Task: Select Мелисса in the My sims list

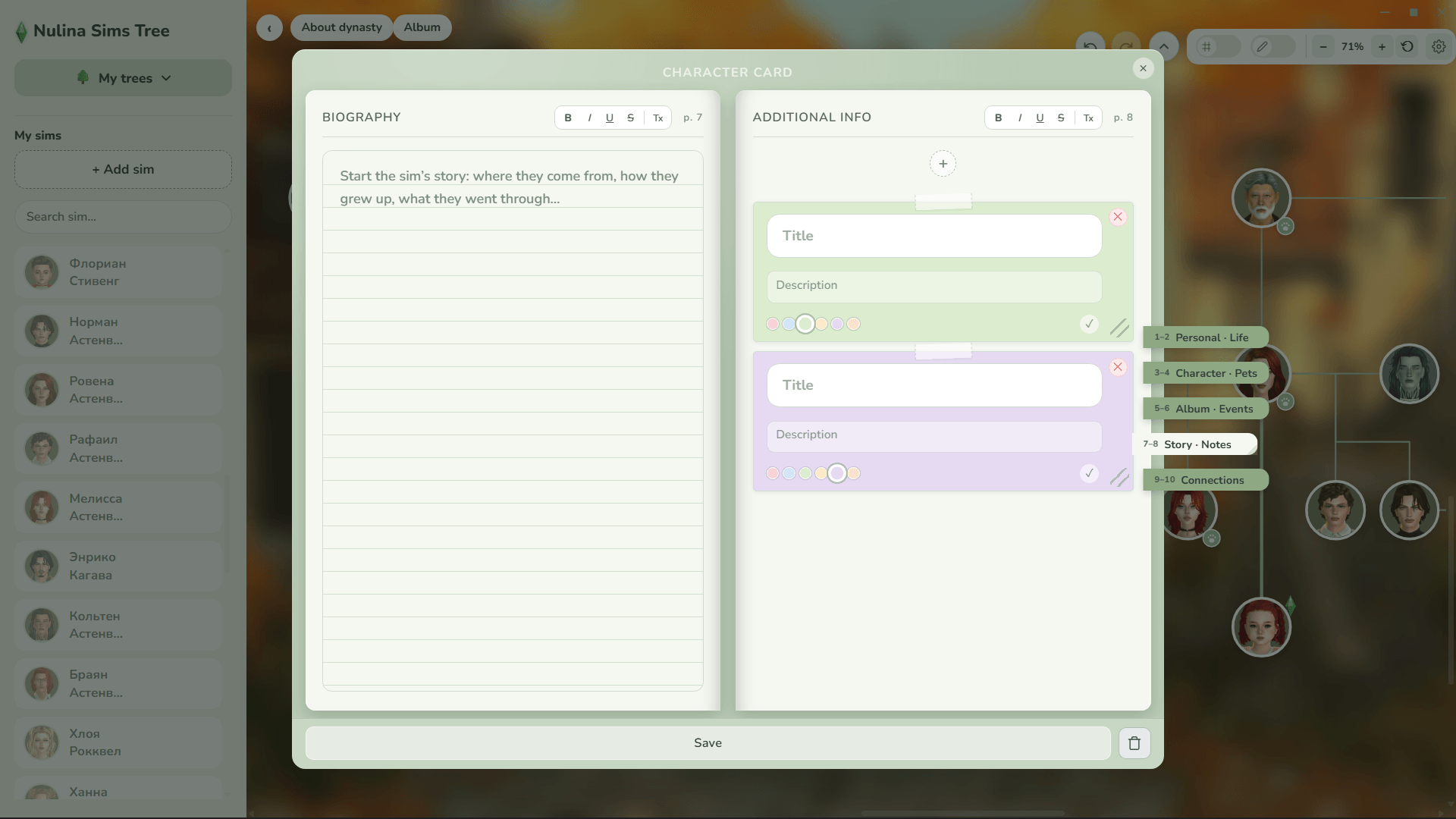Action: (118, 507)
